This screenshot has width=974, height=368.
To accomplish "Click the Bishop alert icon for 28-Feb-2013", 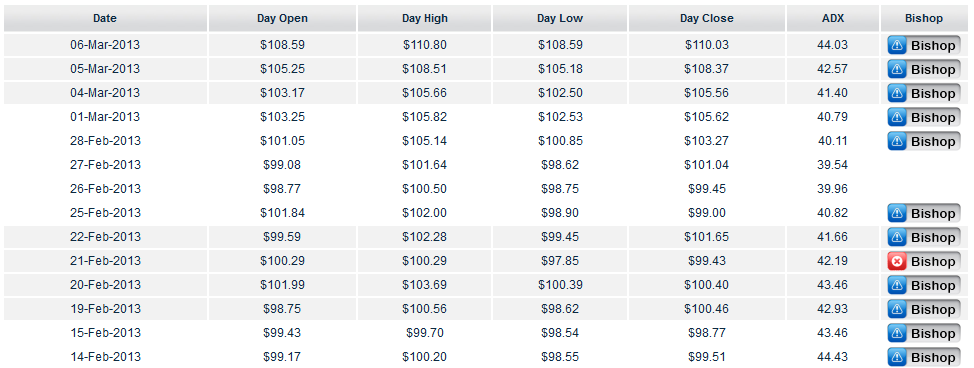I will click(x=897, y=142).
